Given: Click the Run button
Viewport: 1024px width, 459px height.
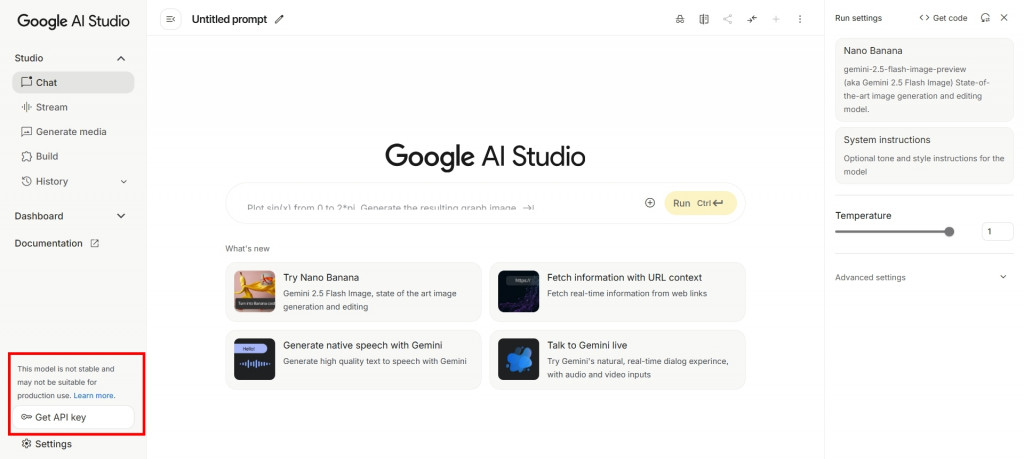Looking at the screenshot, I should pos(700,203).
